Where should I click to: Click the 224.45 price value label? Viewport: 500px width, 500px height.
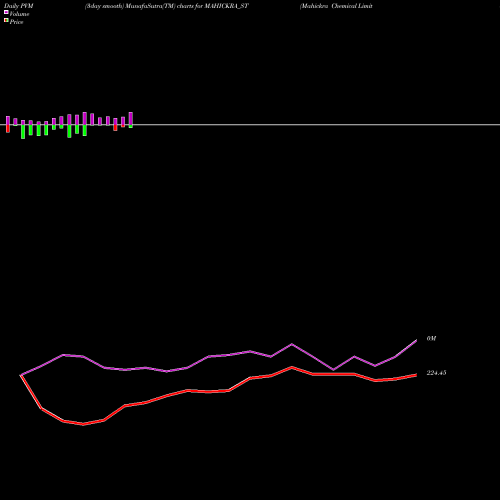coord(436,373)
